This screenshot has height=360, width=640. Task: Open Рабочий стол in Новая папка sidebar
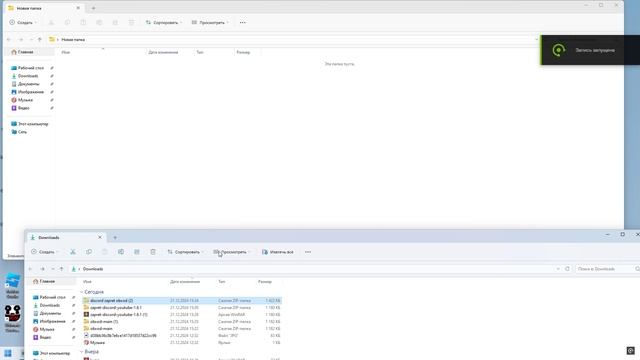[31, 68]
